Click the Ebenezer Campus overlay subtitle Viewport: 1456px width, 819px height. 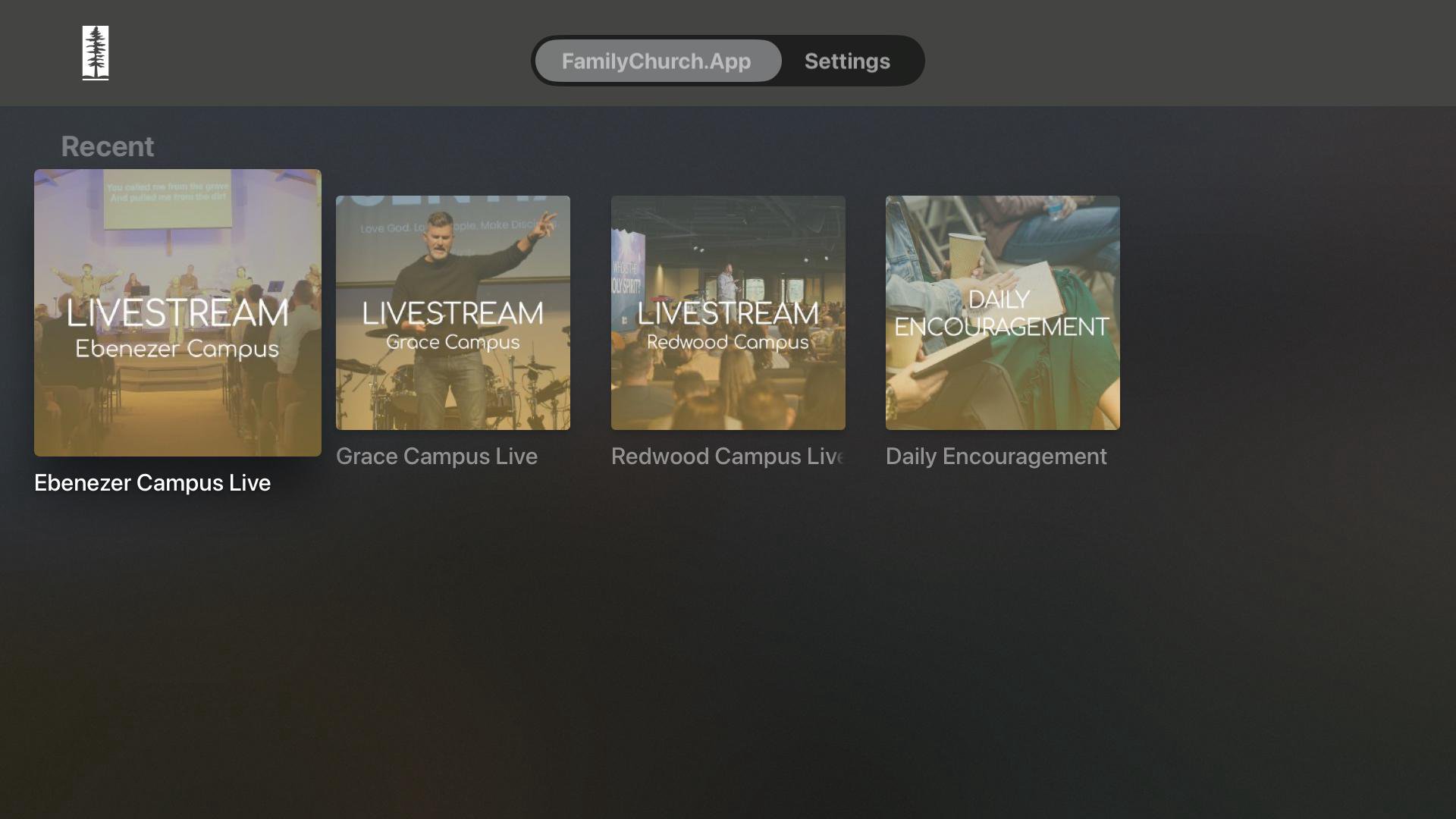tap(177, 349)
